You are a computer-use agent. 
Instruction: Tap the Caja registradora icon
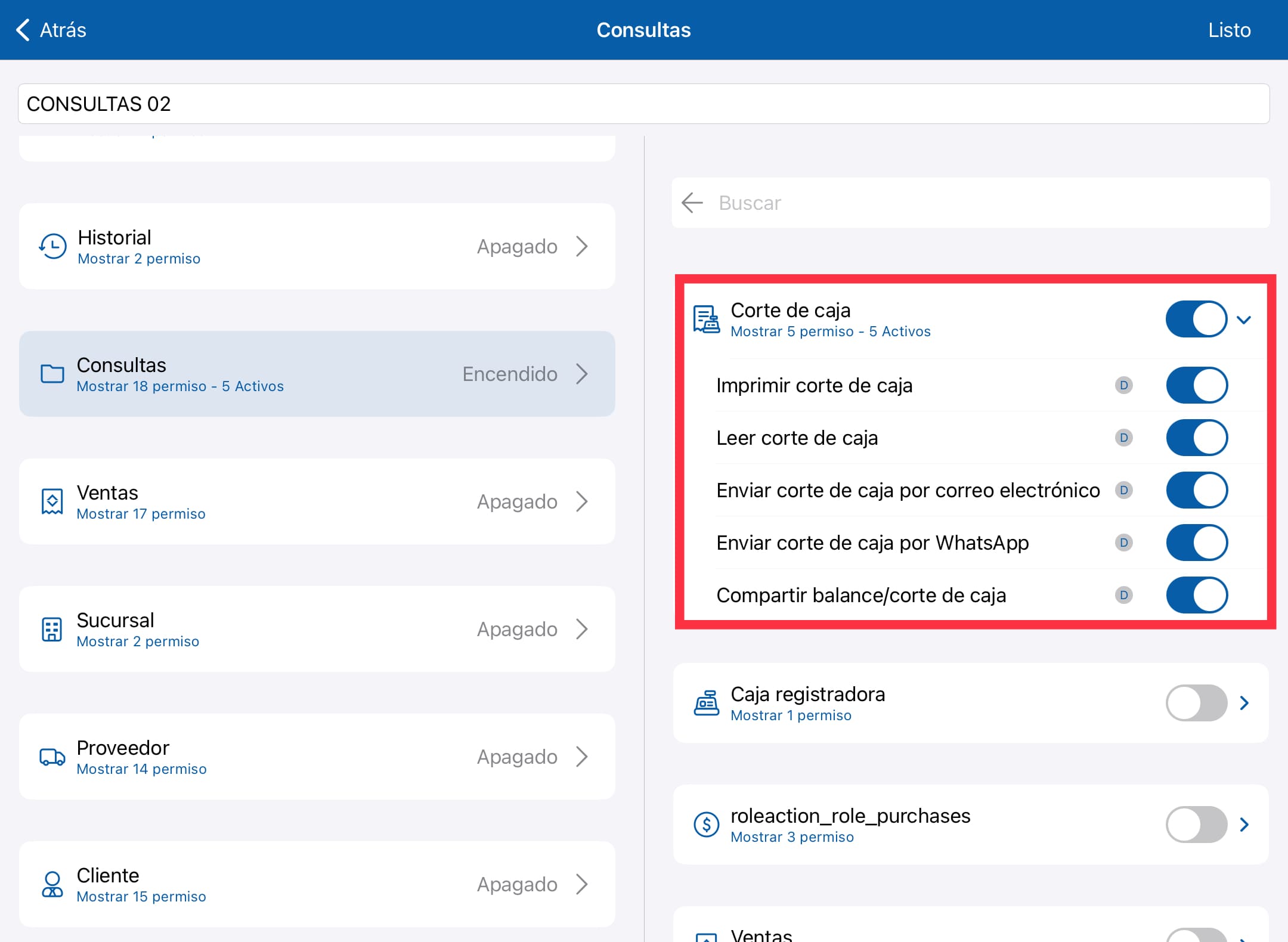point(707,703)
